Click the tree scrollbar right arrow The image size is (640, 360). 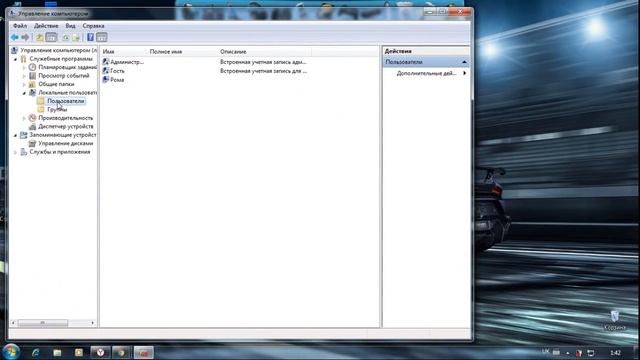[x=93, y=323]
